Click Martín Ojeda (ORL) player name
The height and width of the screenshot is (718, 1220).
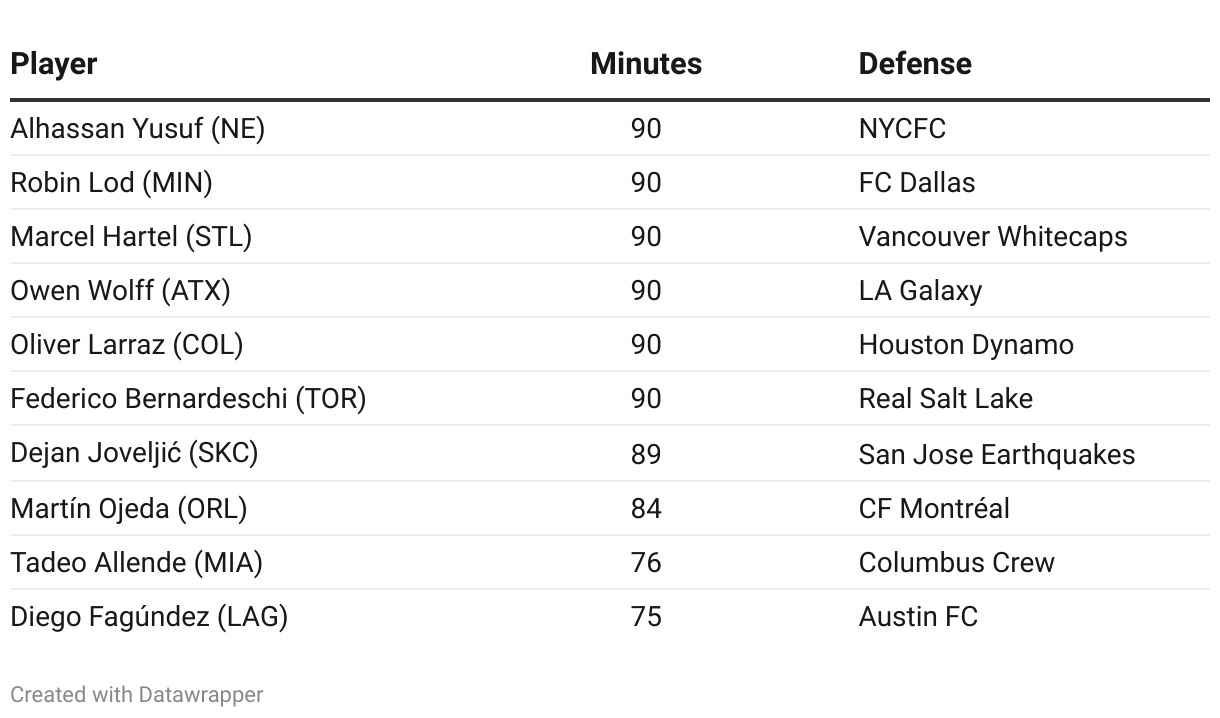128,508
